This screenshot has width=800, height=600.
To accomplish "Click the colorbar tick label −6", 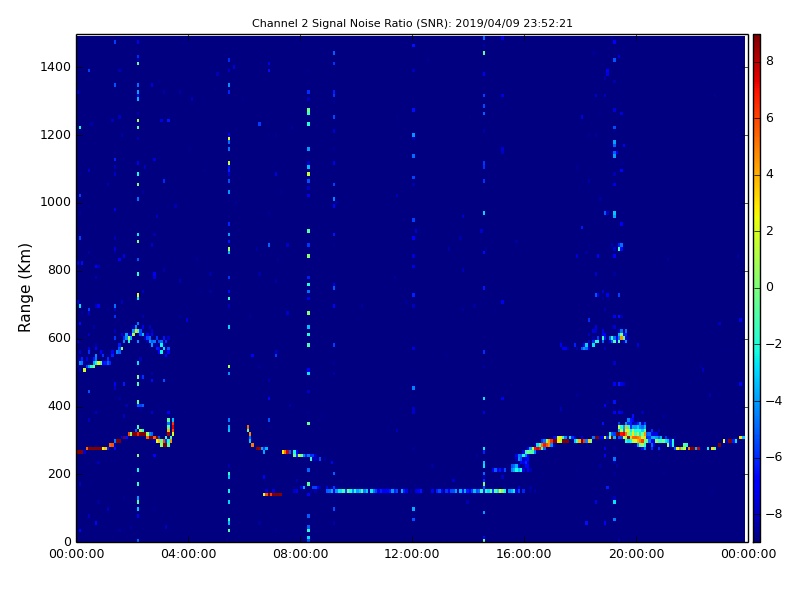I will pyautogui.click(x=774, y=457).
